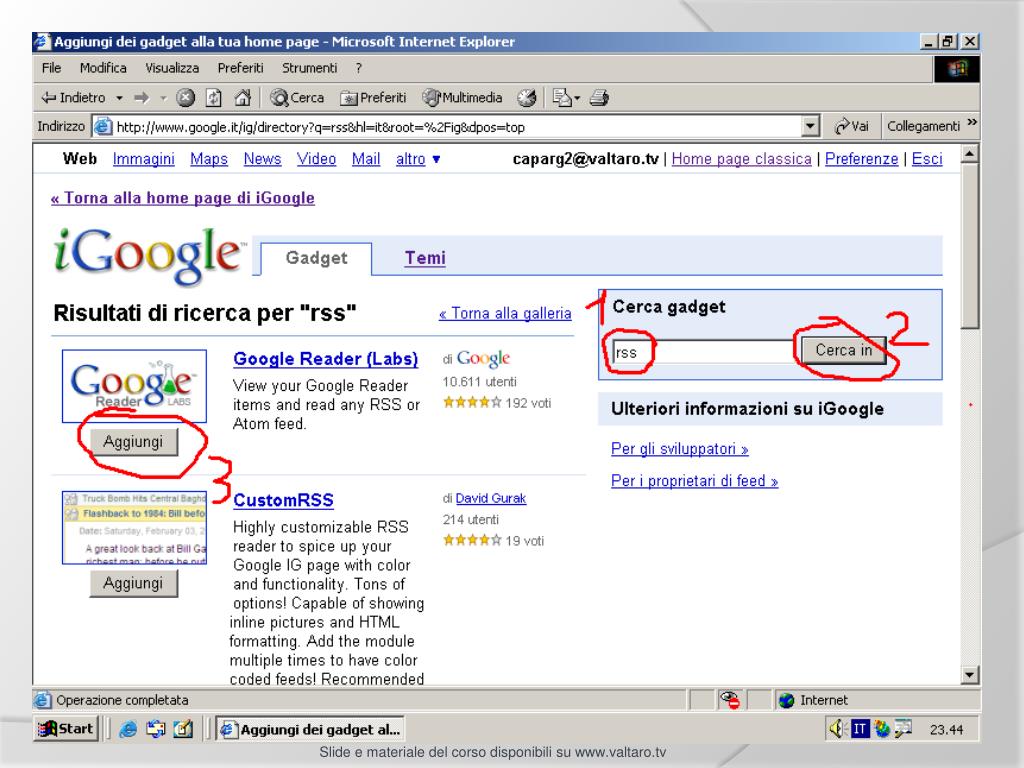The height and width of the screenshot is (768, 1024).
Task: Open Google Reader (Labs) title link
Action: point(325,359)
